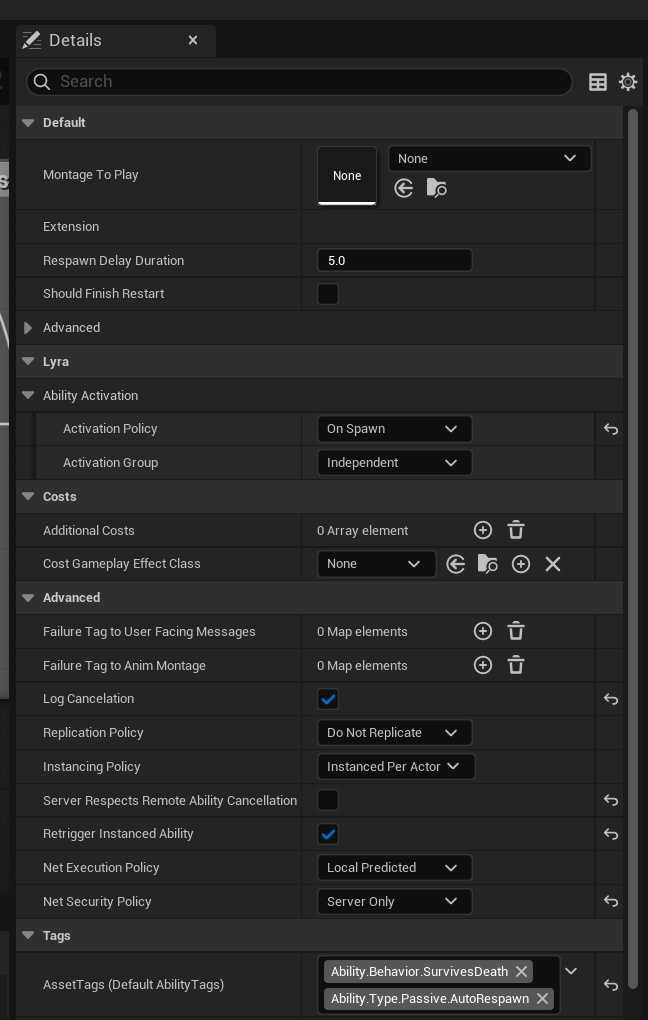Open the Activation Policy dropdown
The height and width of the screenshot is (1020, 648).
coord(394,429)
